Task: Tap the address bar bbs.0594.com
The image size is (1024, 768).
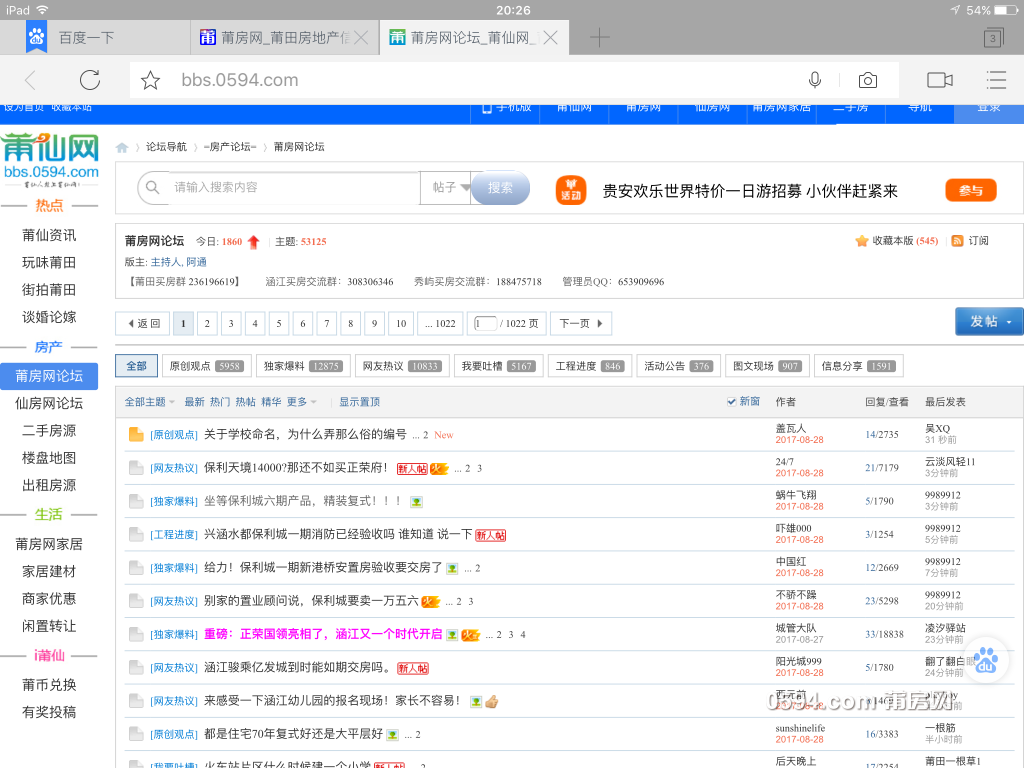Action: click(x=240, y=80)
